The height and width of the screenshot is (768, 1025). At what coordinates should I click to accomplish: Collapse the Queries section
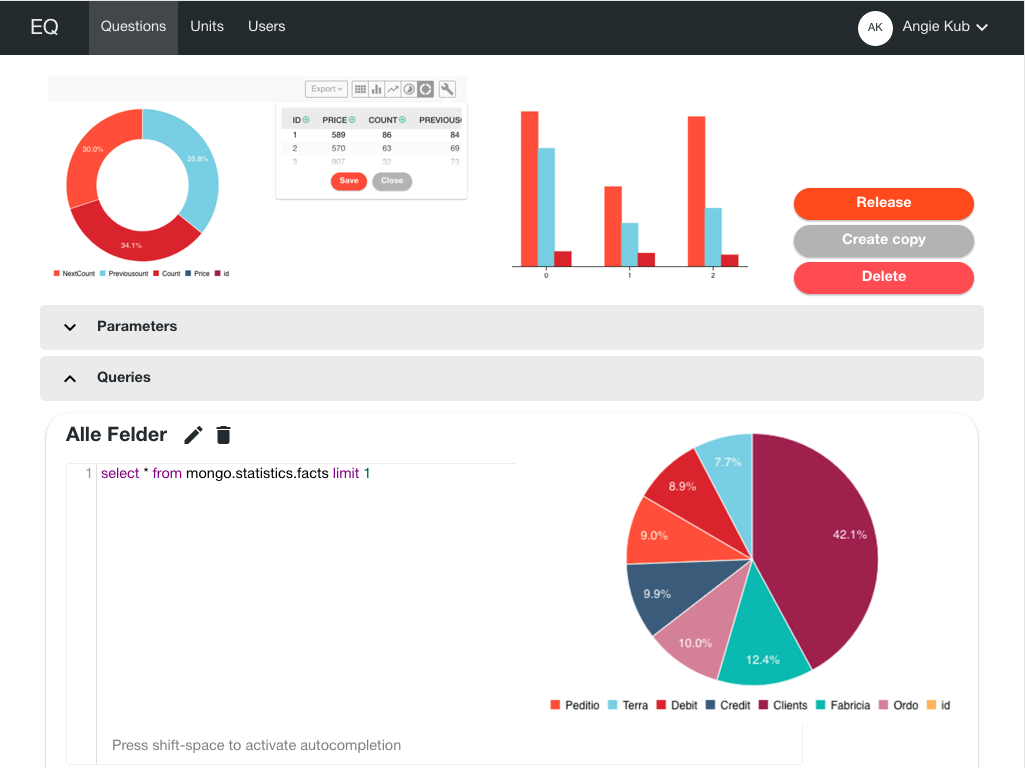click(70, 378)
